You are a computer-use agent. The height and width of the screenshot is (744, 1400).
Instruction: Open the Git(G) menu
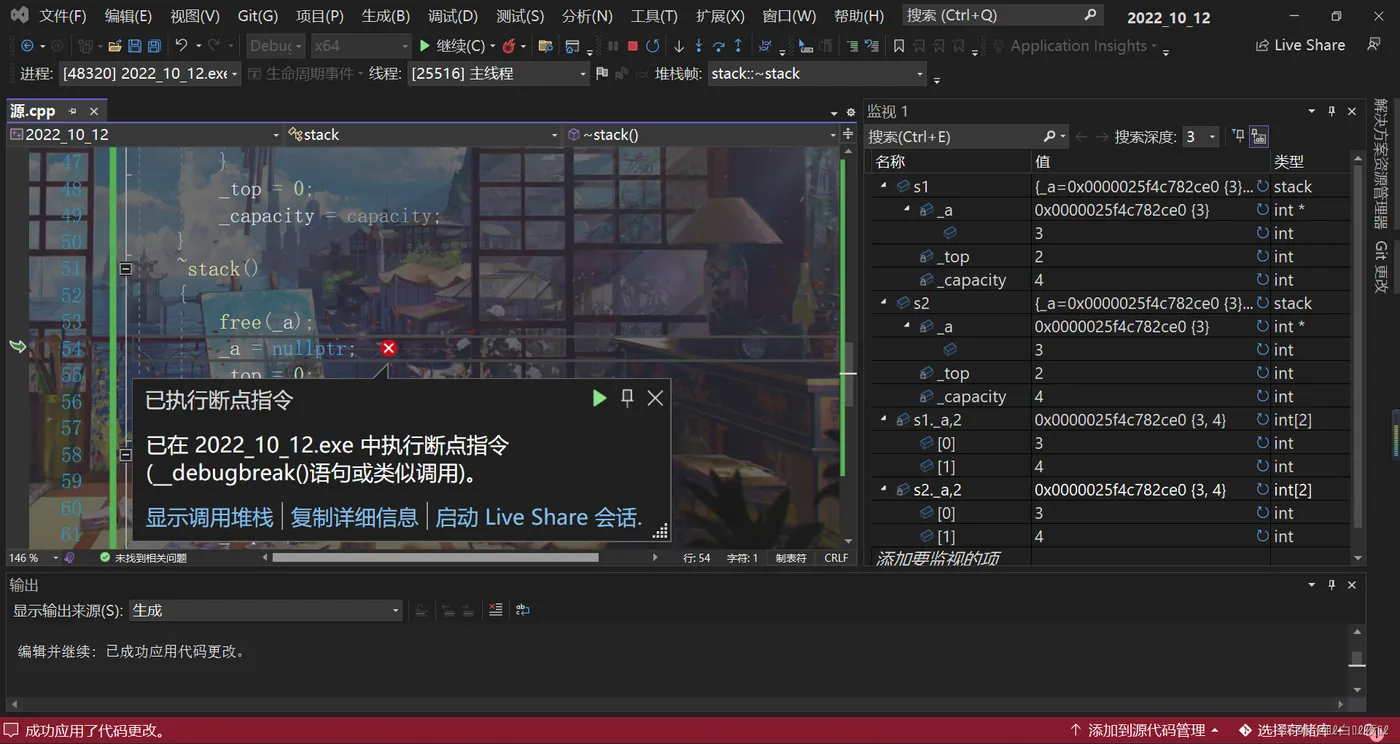tap(258, 16)
